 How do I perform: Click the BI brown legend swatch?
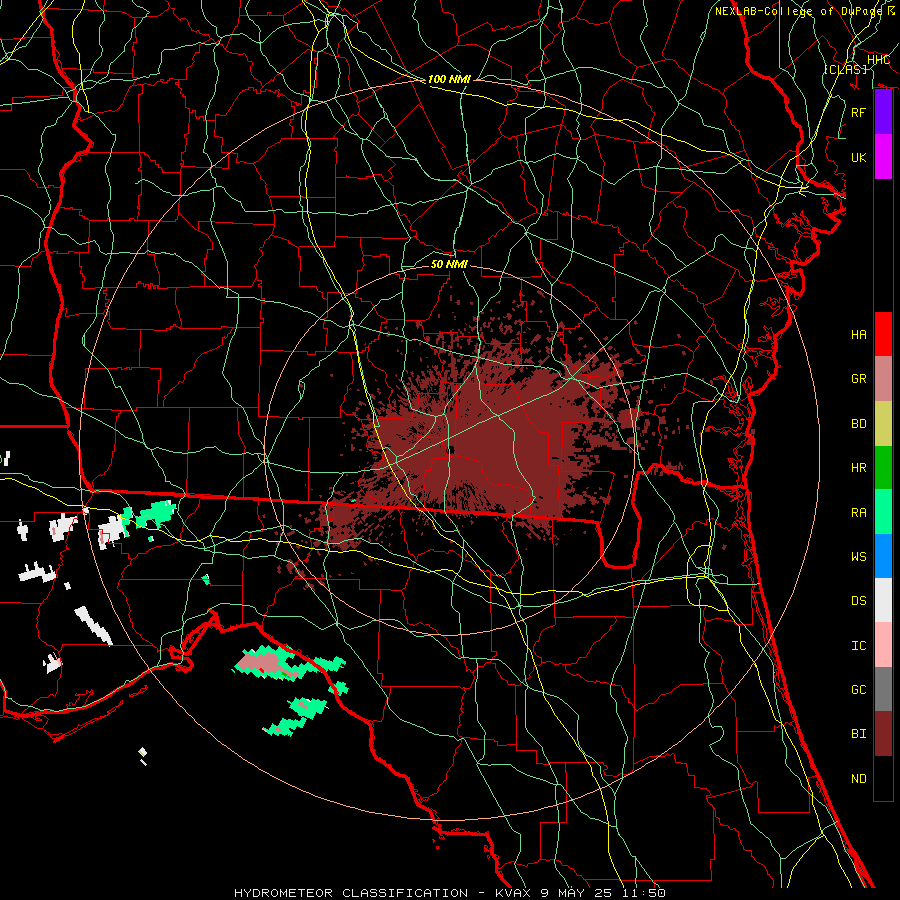883,734
